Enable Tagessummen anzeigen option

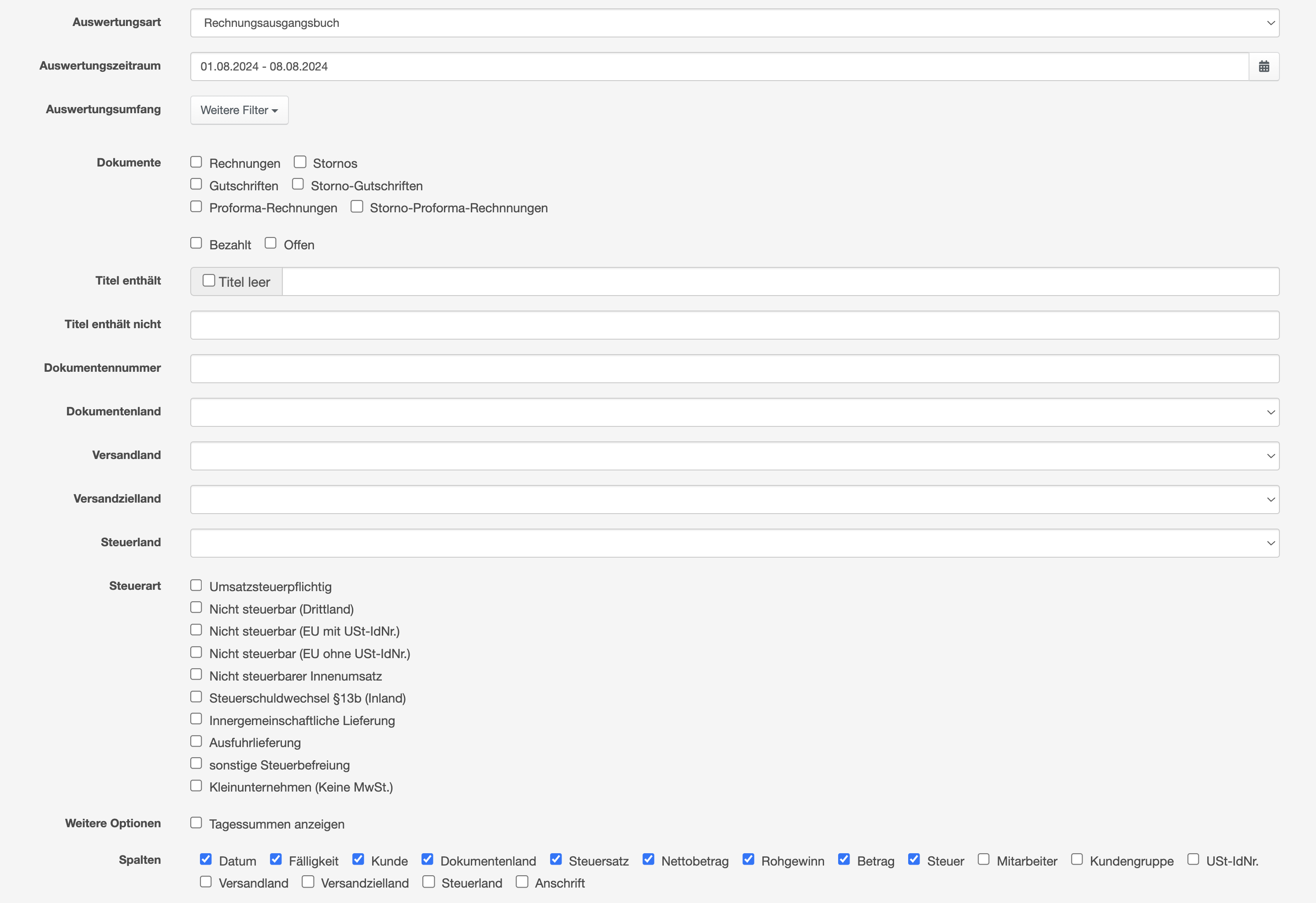[x=196, y=822]
